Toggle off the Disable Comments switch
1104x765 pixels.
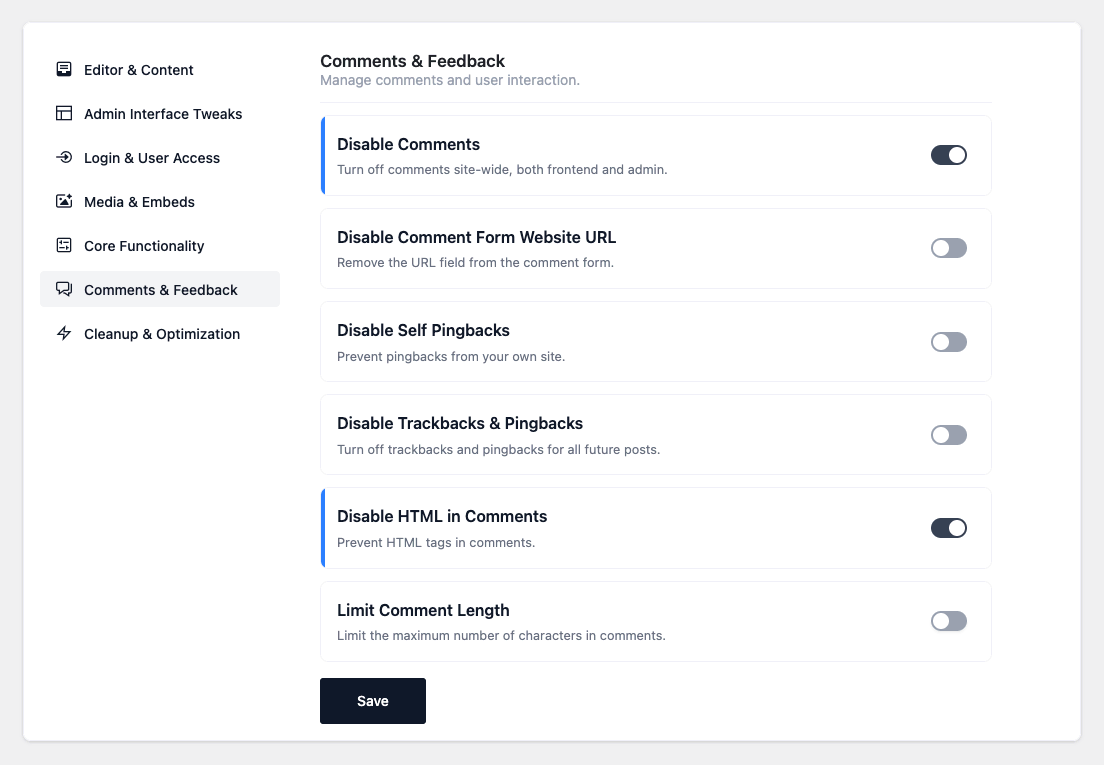click(948, 155)
